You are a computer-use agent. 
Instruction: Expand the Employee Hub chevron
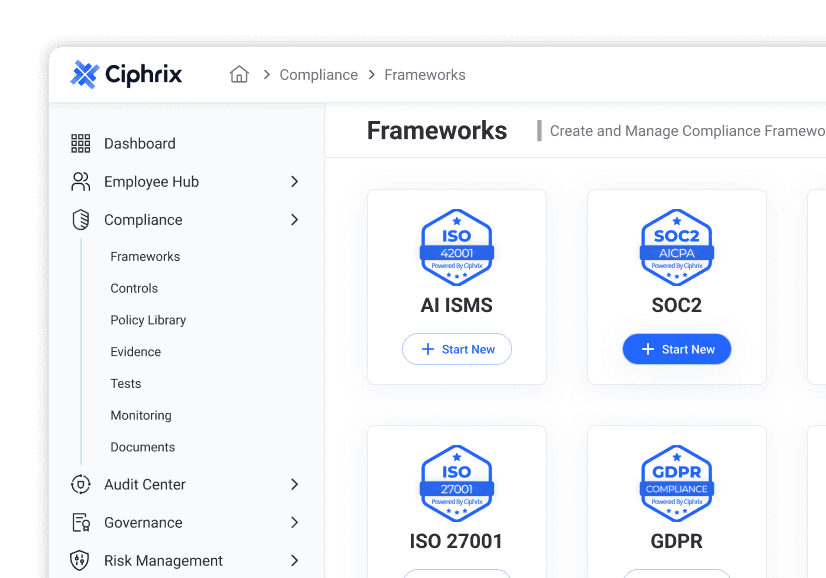(294, 182)
